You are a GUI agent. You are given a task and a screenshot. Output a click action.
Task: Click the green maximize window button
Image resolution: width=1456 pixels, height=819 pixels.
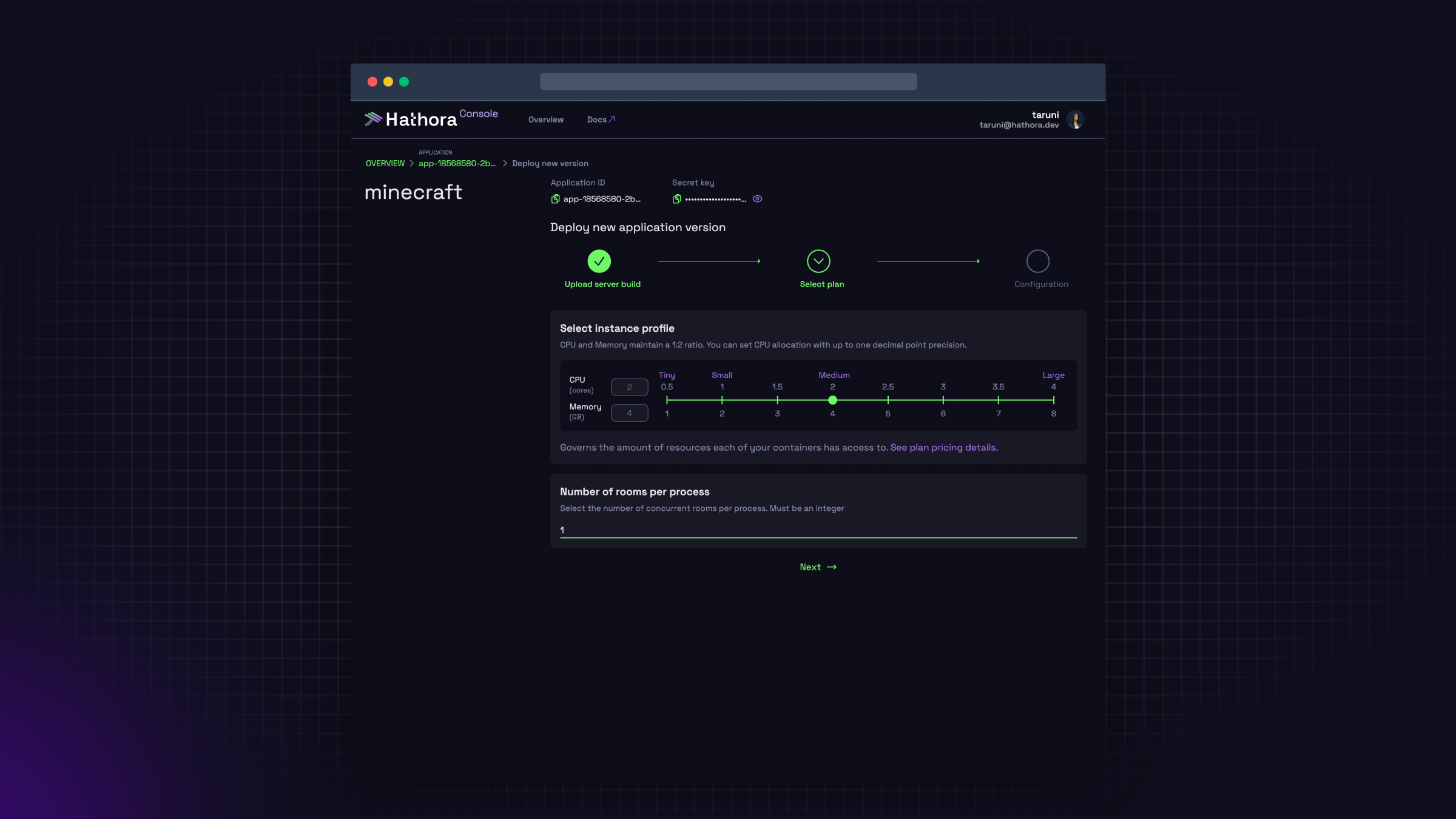tap(404, 82)
